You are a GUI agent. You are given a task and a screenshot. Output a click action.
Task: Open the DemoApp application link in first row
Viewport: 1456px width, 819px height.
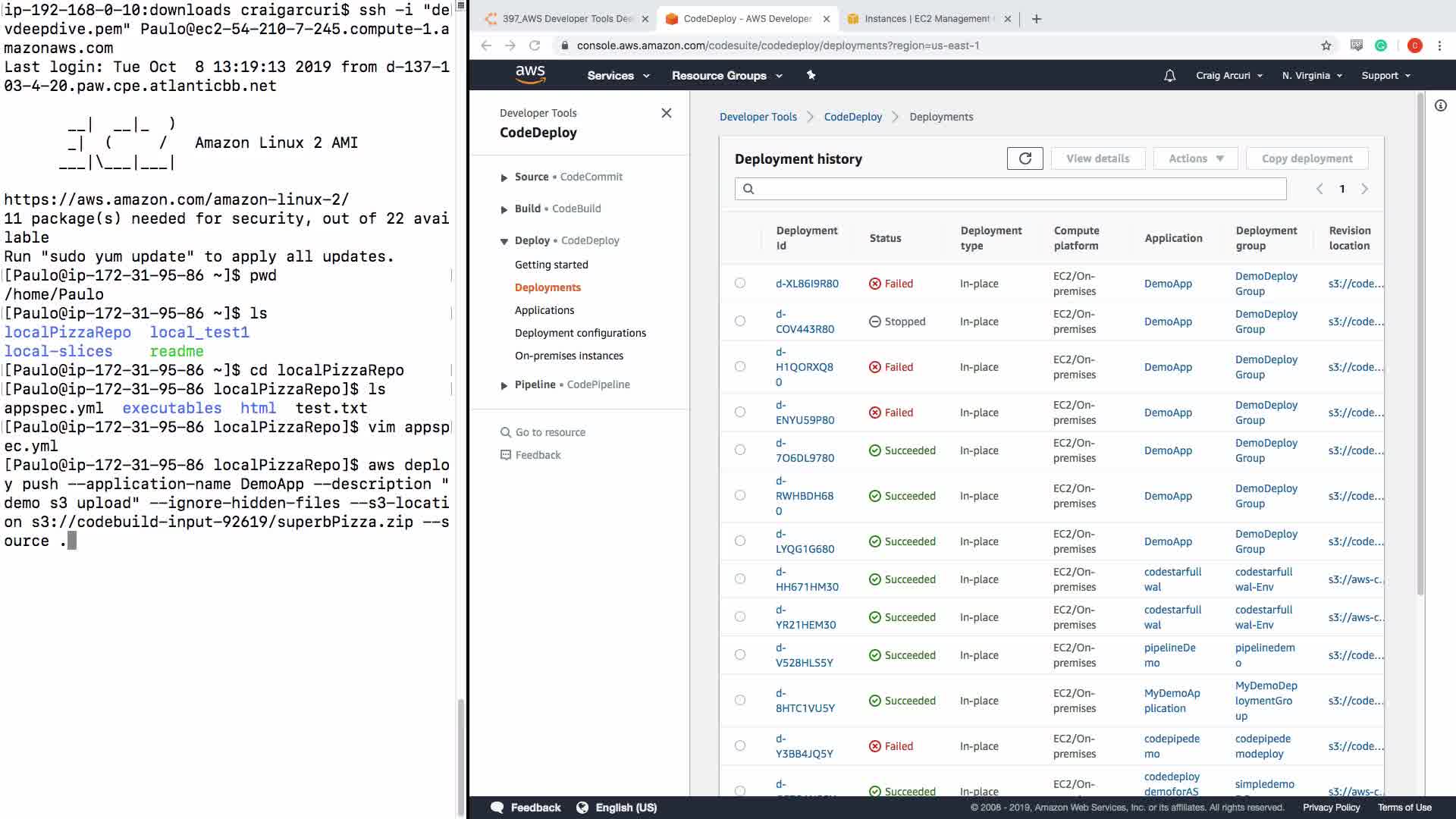pyautogui.click(x=1168, y=284)
